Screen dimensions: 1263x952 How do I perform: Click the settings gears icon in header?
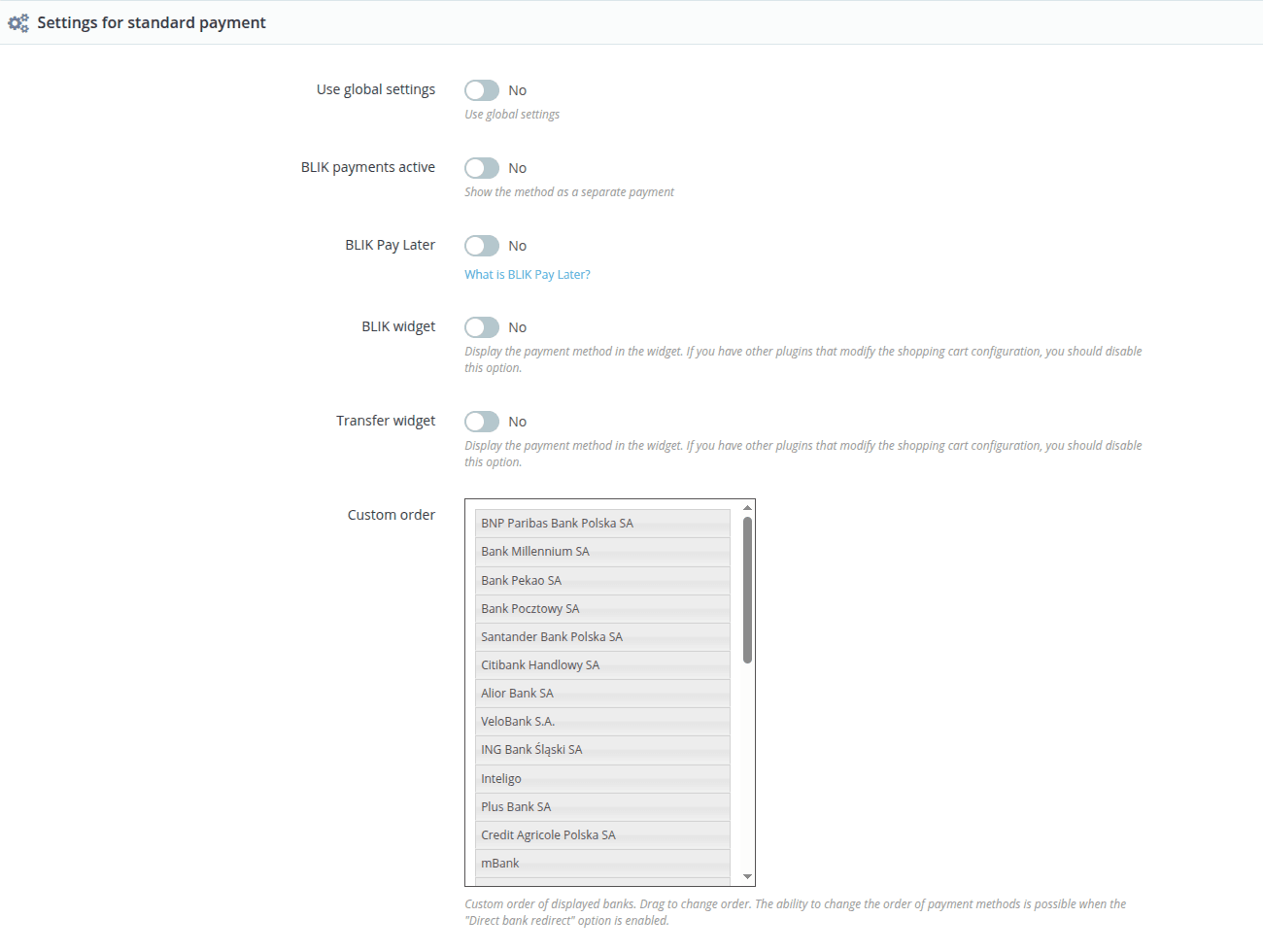[18, 23]
